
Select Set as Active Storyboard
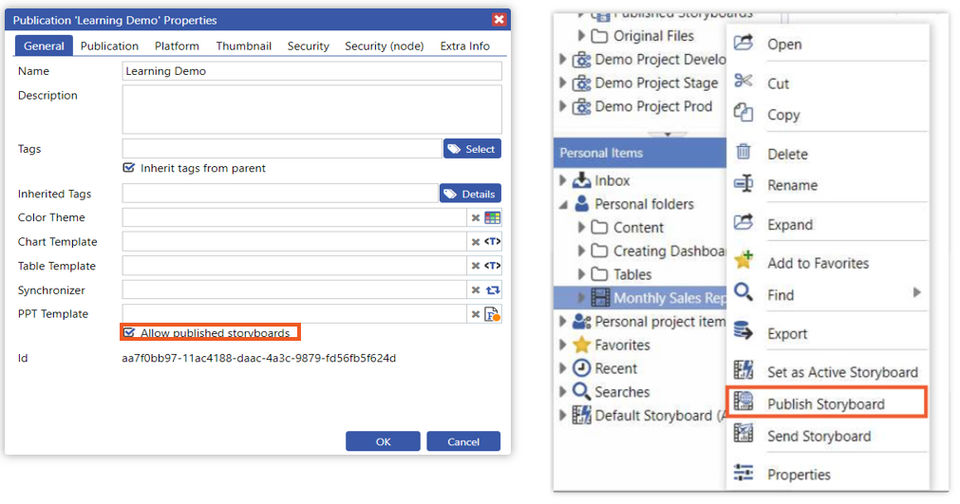pyautogui.click(x=842, y=372)
